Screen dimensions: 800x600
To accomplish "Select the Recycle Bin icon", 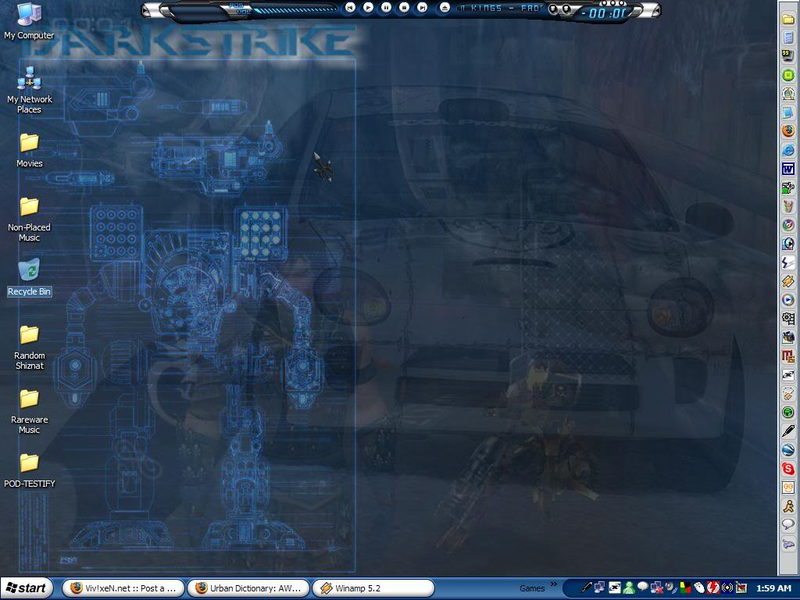I will tap(29, 278).
